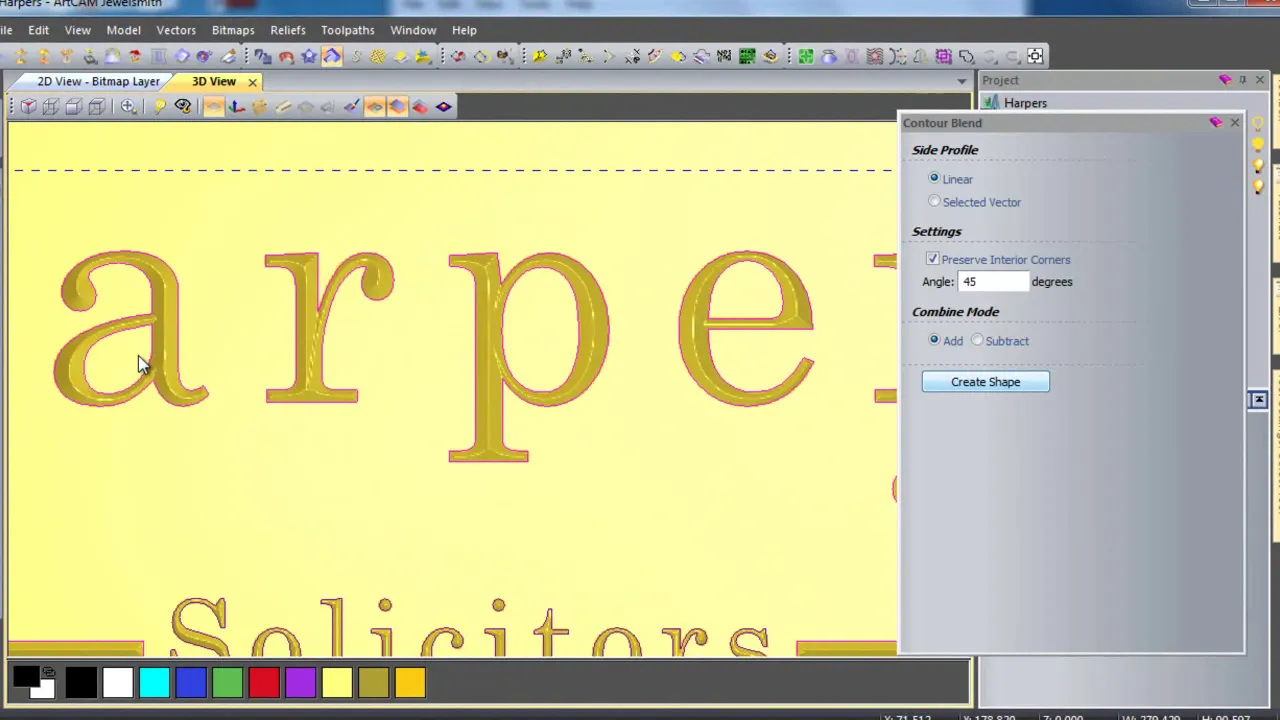Open the Vectors menu
The height and width of the screenshot is (720, 1280).
coord(176,30)
